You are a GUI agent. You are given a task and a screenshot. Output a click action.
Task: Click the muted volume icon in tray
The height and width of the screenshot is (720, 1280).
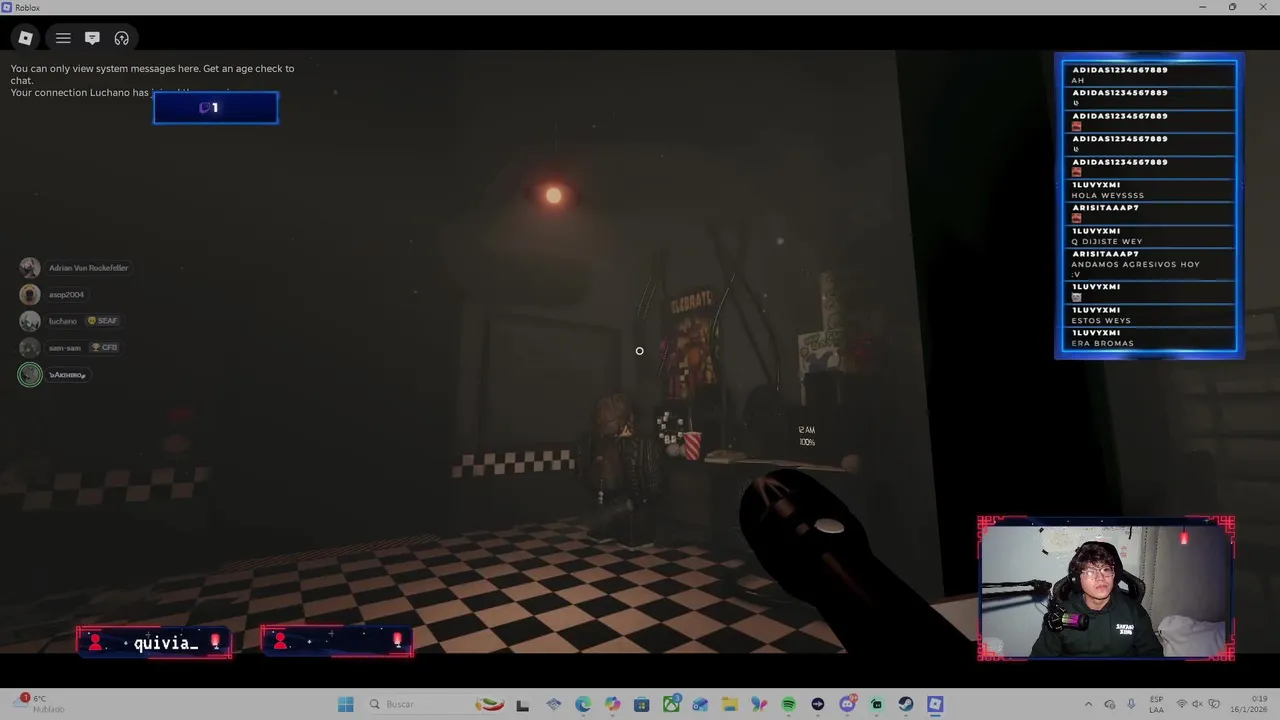click(1198, 704)
